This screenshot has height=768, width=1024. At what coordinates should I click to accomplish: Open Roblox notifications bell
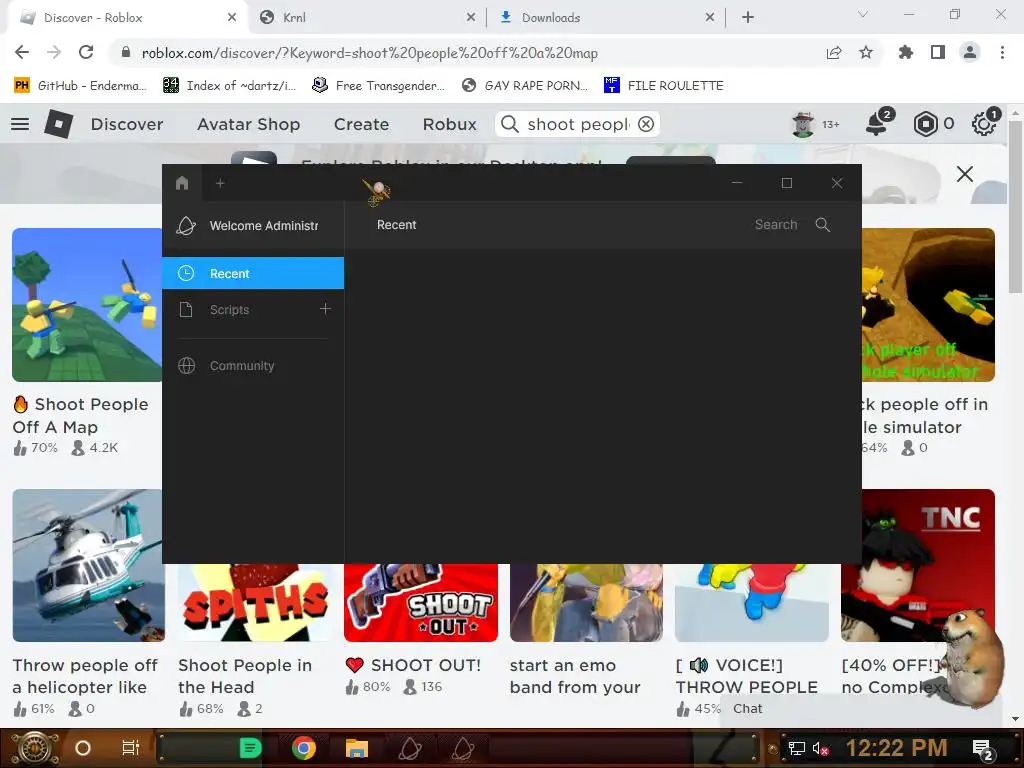[x=876, y=123]
